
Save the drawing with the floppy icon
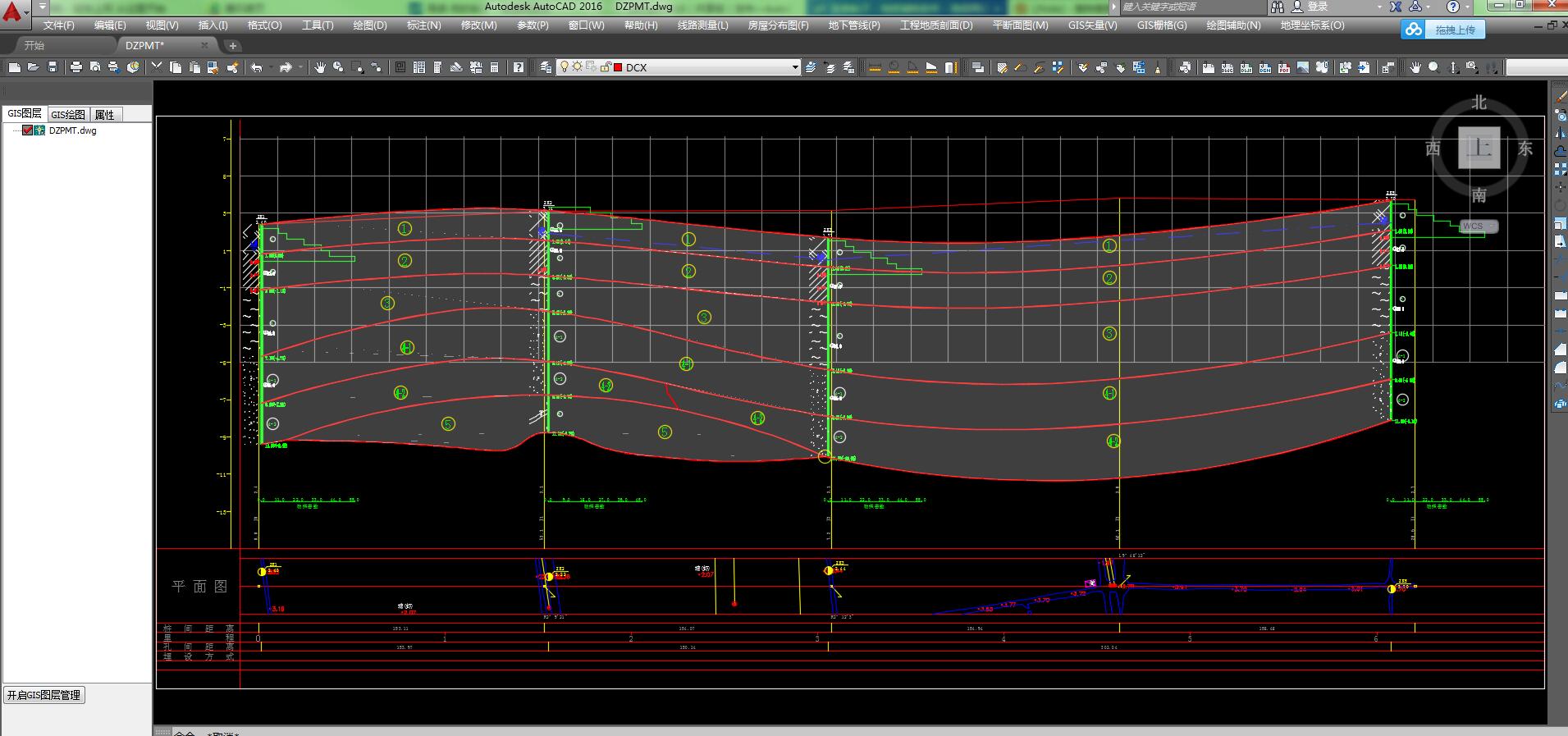(53, 67)
